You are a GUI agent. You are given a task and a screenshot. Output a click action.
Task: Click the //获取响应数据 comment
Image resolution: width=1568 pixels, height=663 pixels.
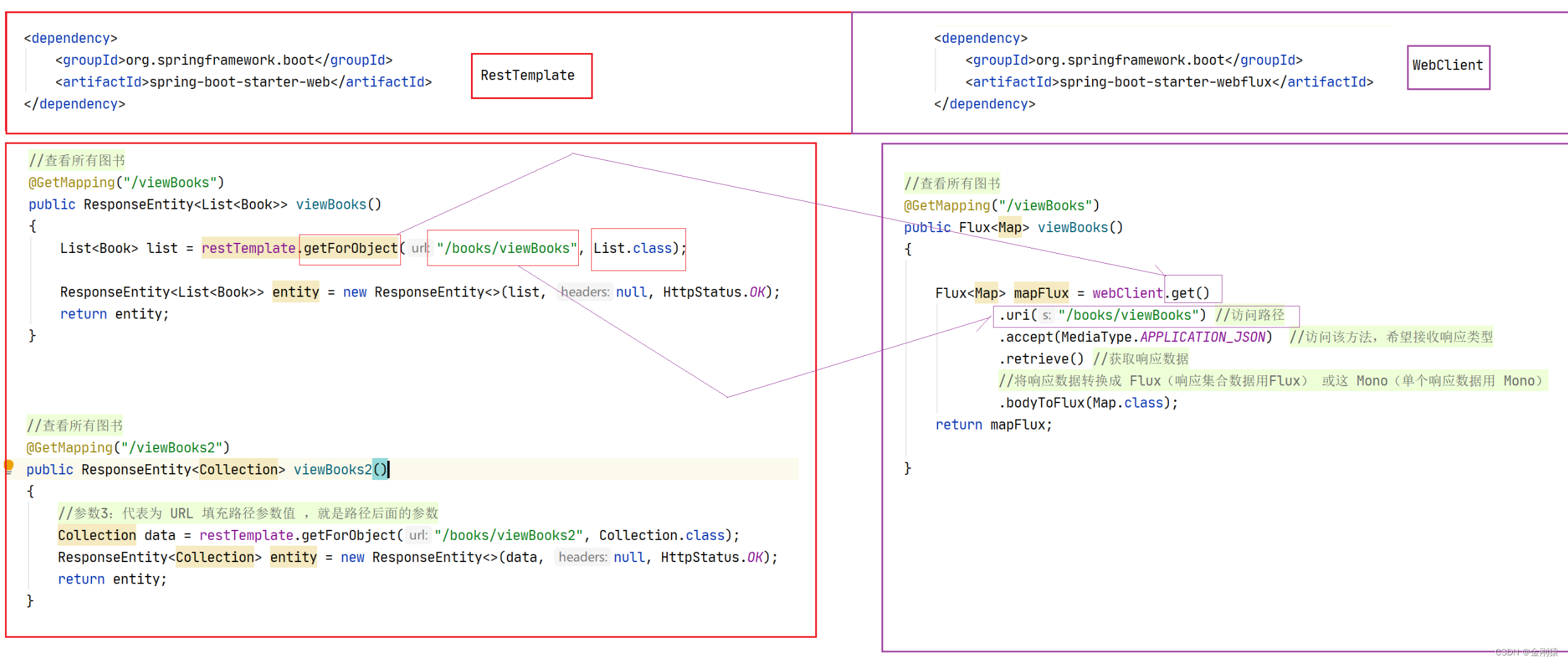coord(1141,359)
